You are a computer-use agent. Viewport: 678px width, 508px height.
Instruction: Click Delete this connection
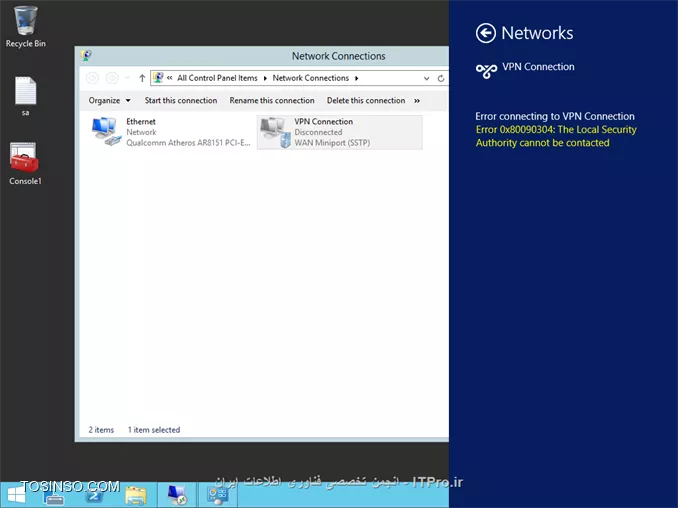366,100
